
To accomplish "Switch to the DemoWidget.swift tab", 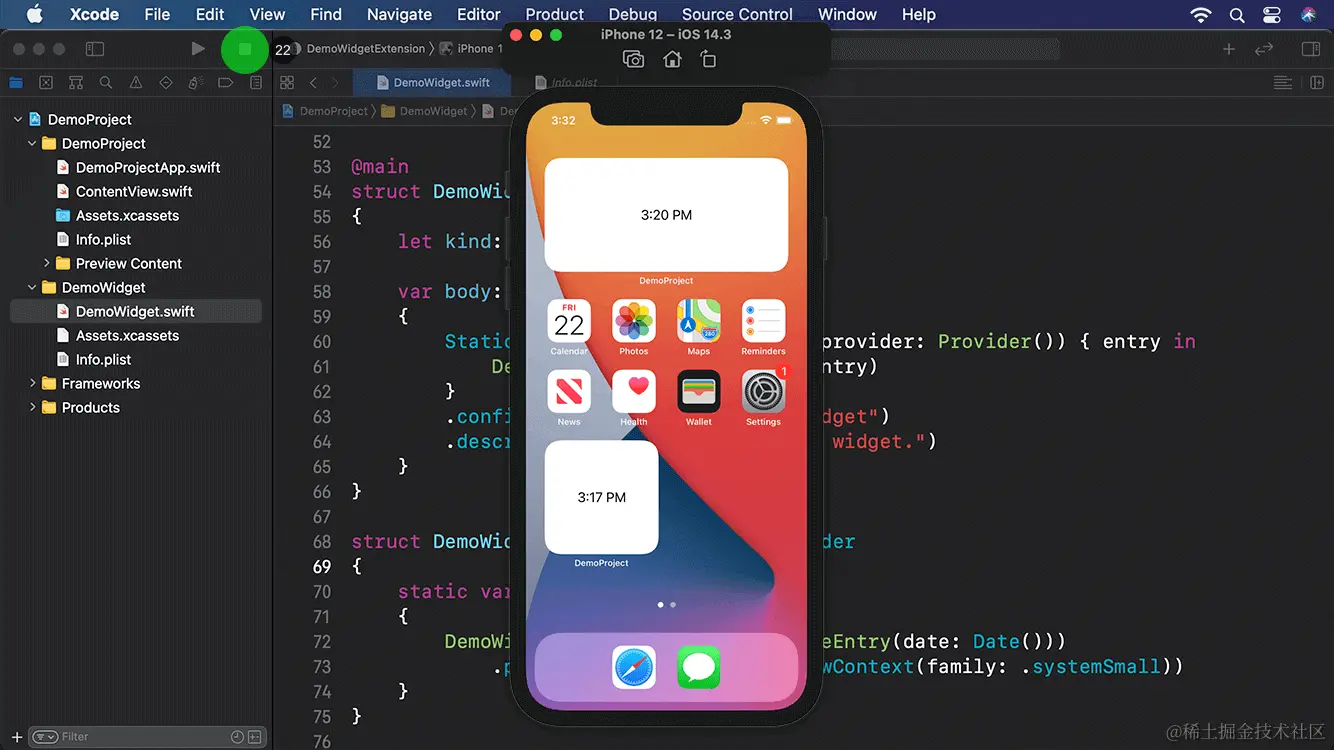I will pos(432,83).
